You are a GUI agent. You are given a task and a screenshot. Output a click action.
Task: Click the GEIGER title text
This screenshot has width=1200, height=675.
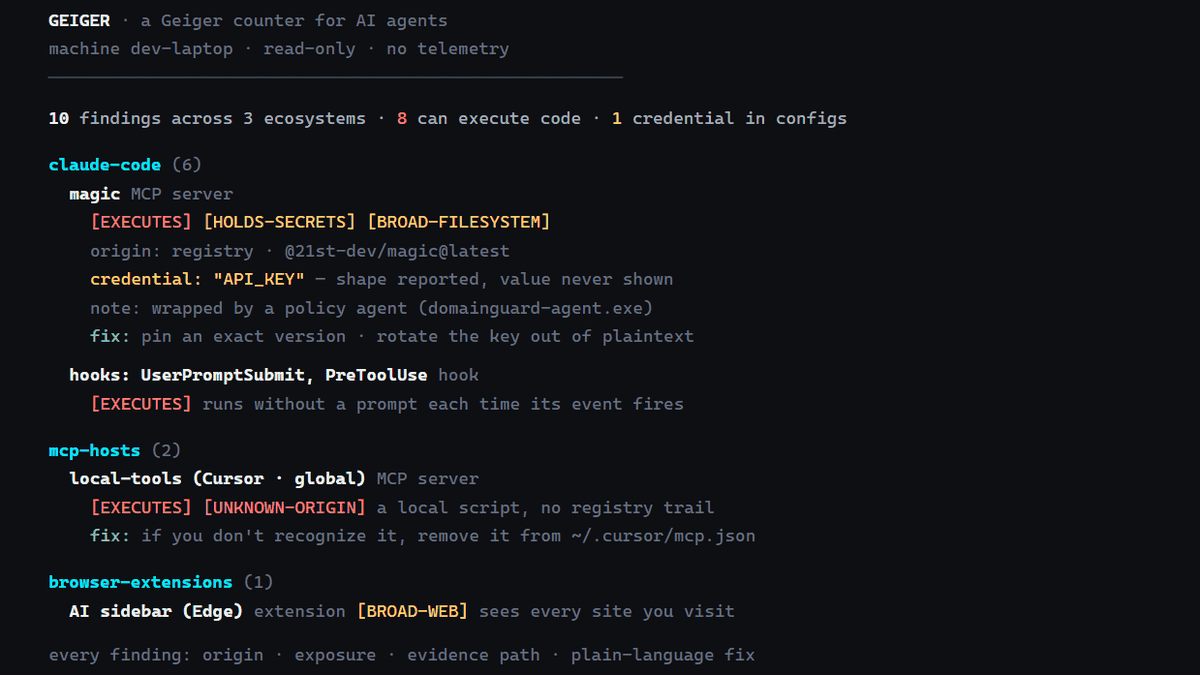[79, 20]
